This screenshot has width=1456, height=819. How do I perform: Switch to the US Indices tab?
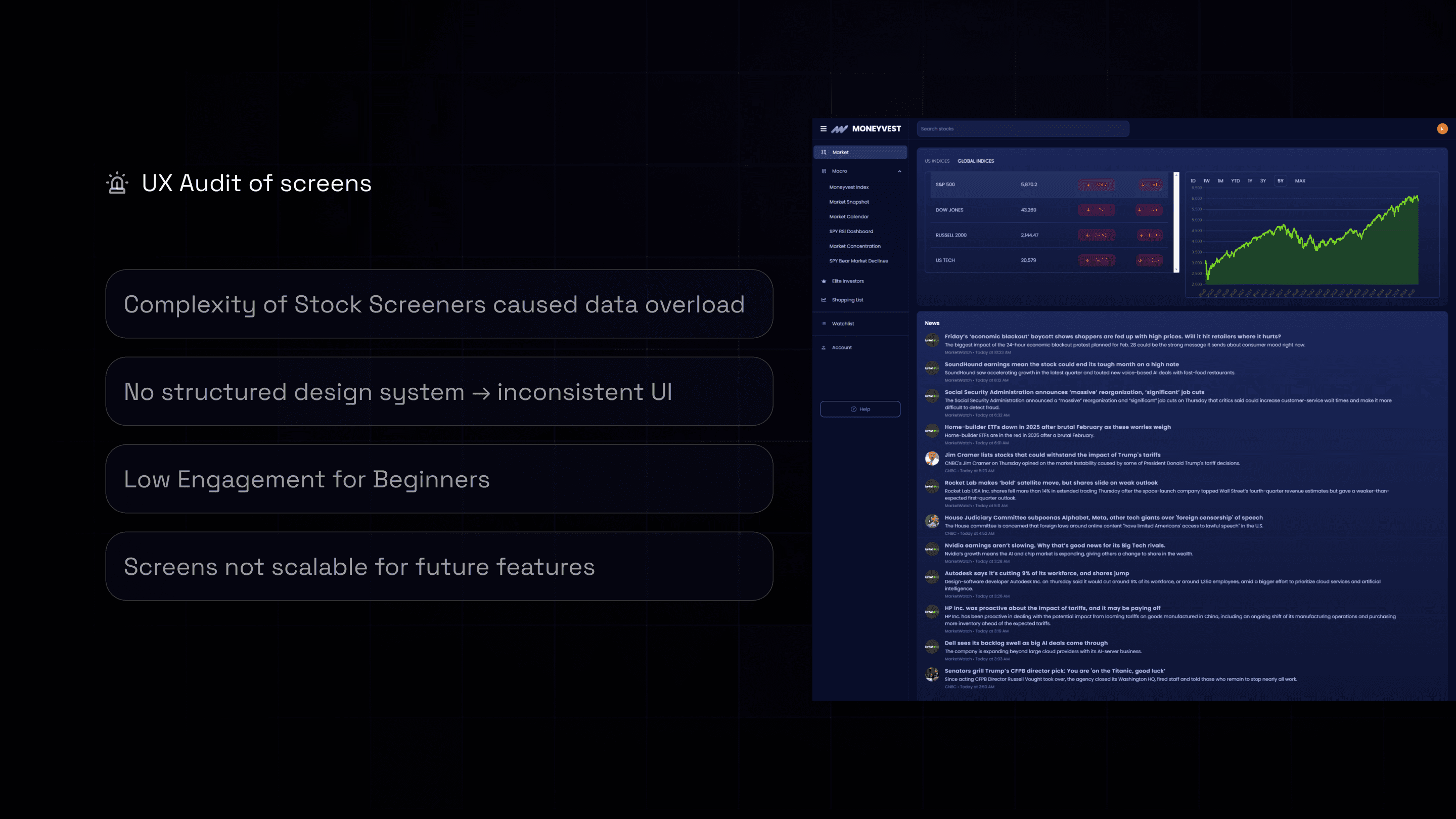937,161
